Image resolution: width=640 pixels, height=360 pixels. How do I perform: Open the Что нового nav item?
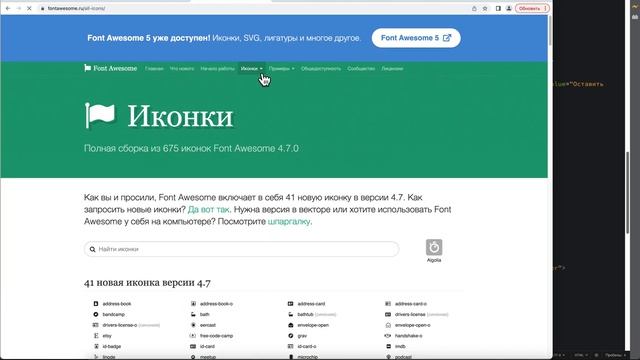pyautogui.click(x=182, y=69)
